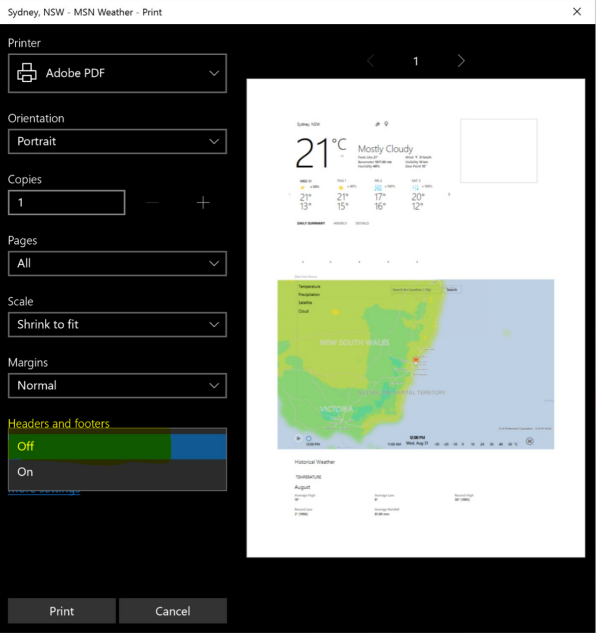Click the Print button
Screen dimensions: 596x633
click(x=62, y=611)
